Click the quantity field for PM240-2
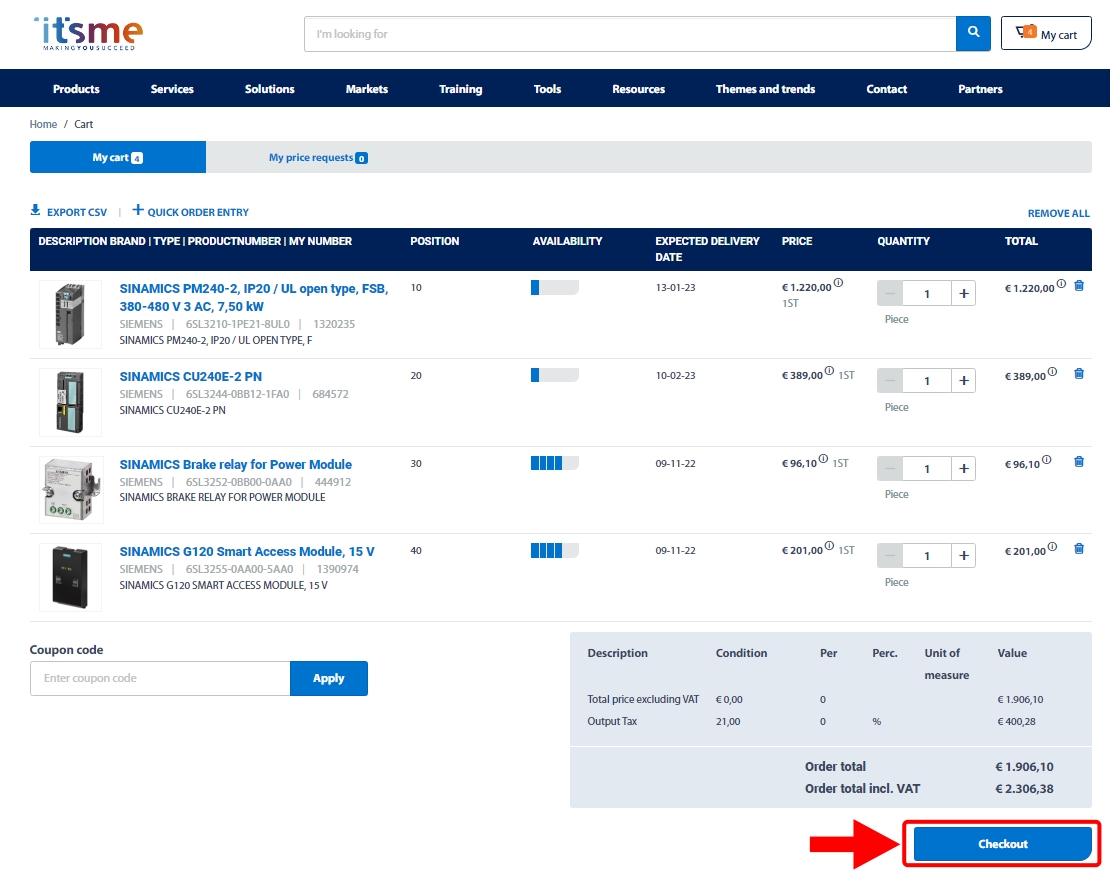 [x=927, y=293]
